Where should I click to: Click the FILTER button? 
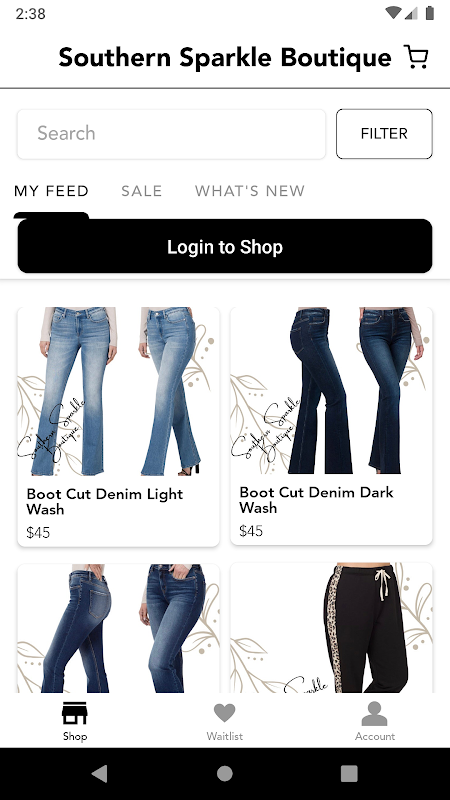click(384, 134)
